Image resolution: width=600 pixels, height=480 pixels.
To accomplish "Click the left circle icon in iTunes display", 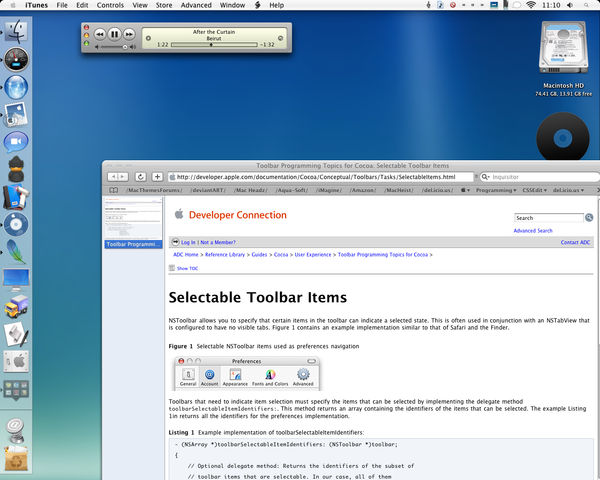I will pyautogui.click(x=148, y=38).
